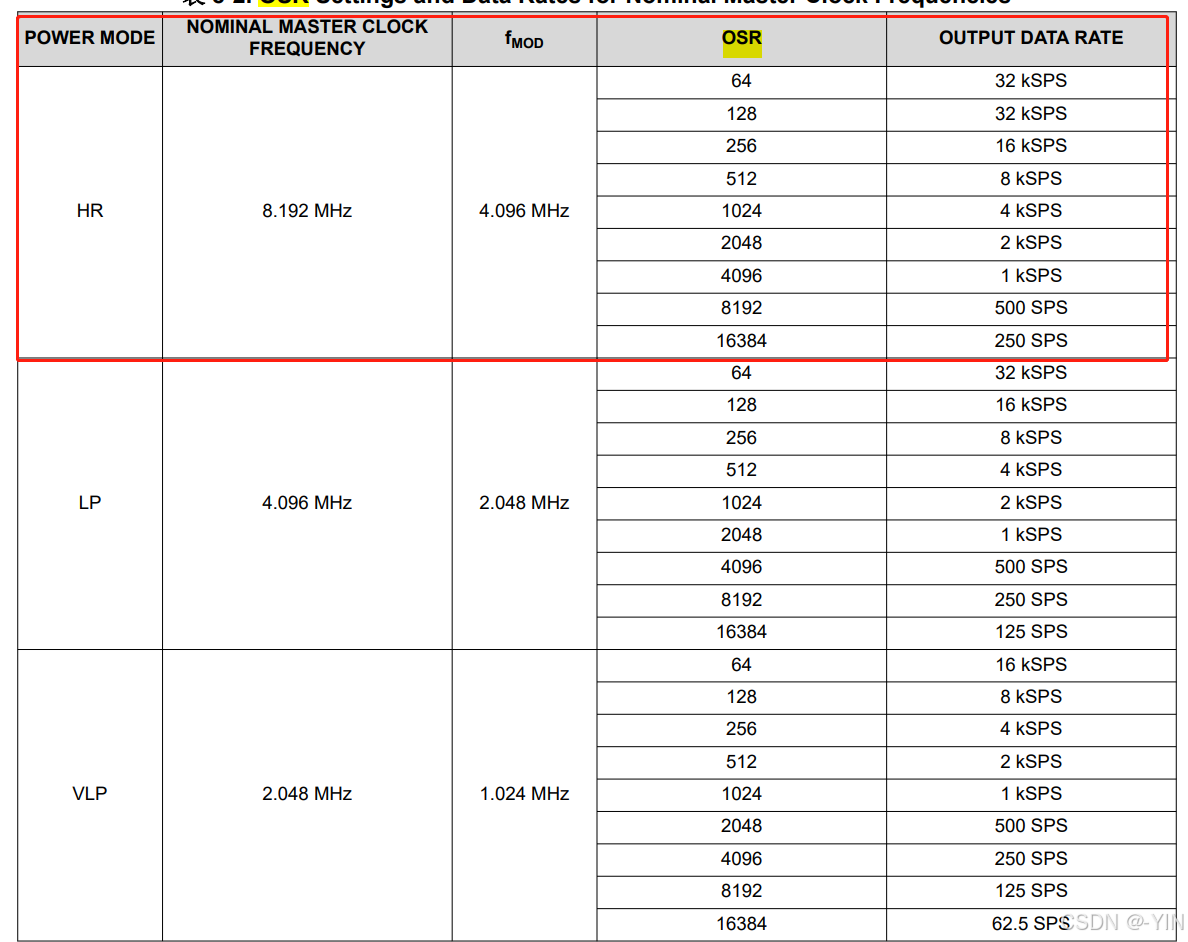Select OSR 16384 in the VLP section
Viewport: 1188px width, 942px height.
click(x=741, y=924)
